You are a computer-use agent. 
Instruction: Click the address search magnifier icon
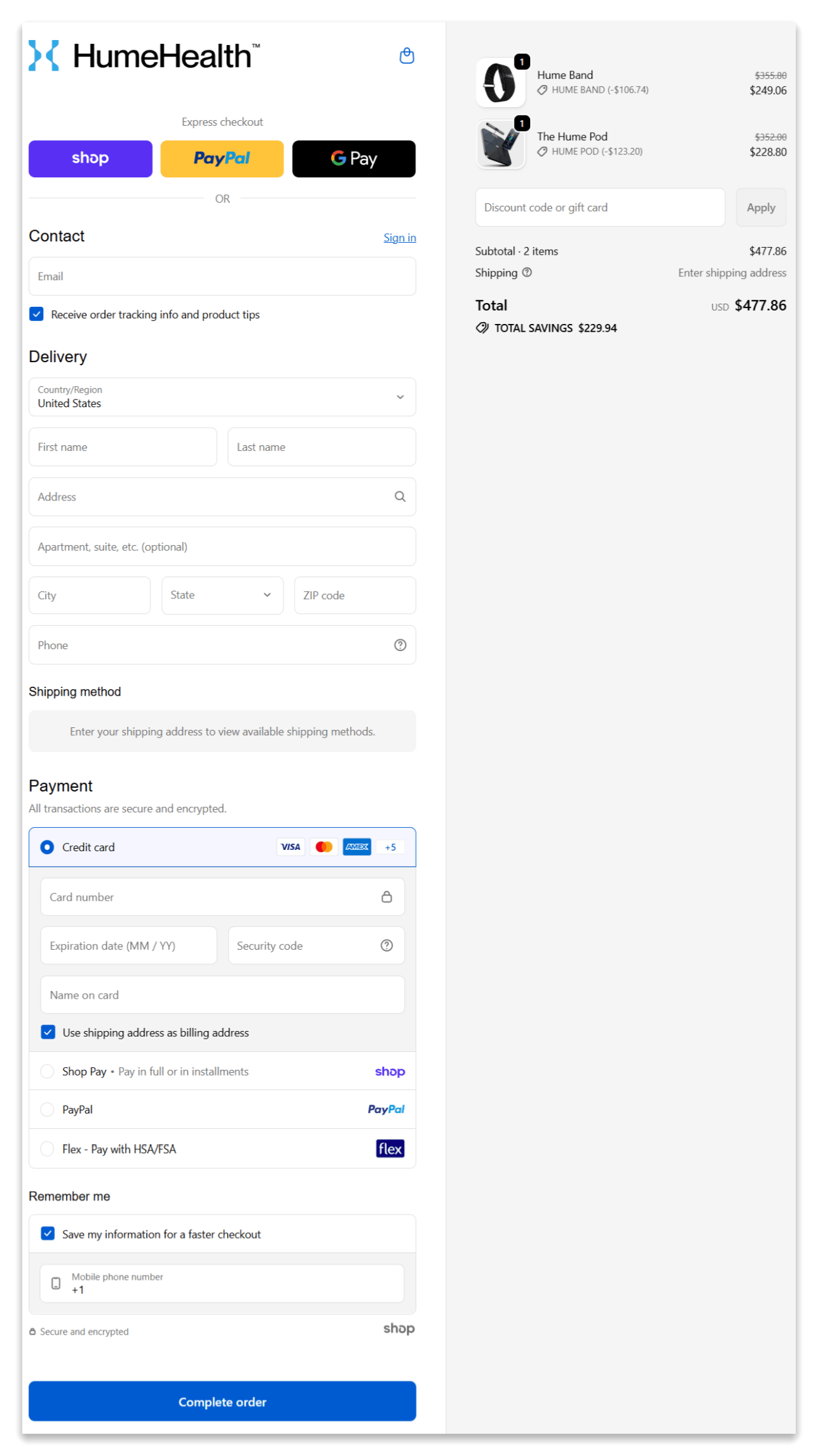point(400,497)
